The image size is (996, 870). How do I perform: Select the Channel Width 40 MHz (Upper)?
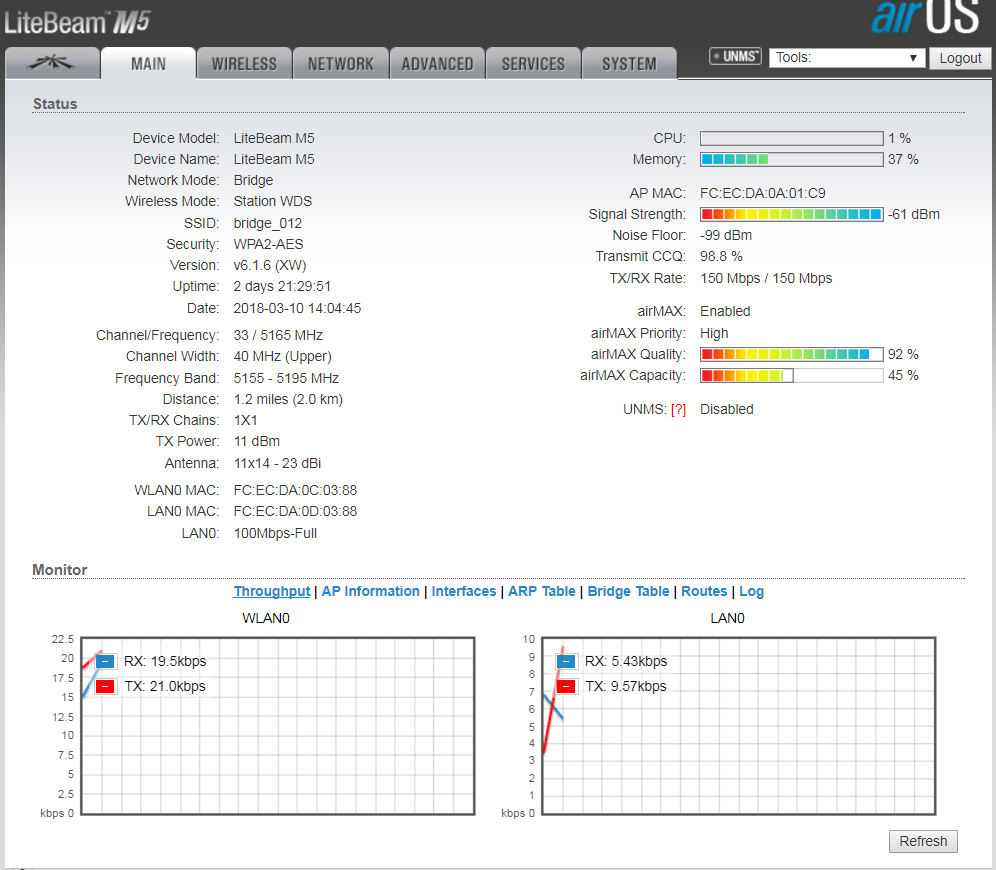[x=282, y=357]
